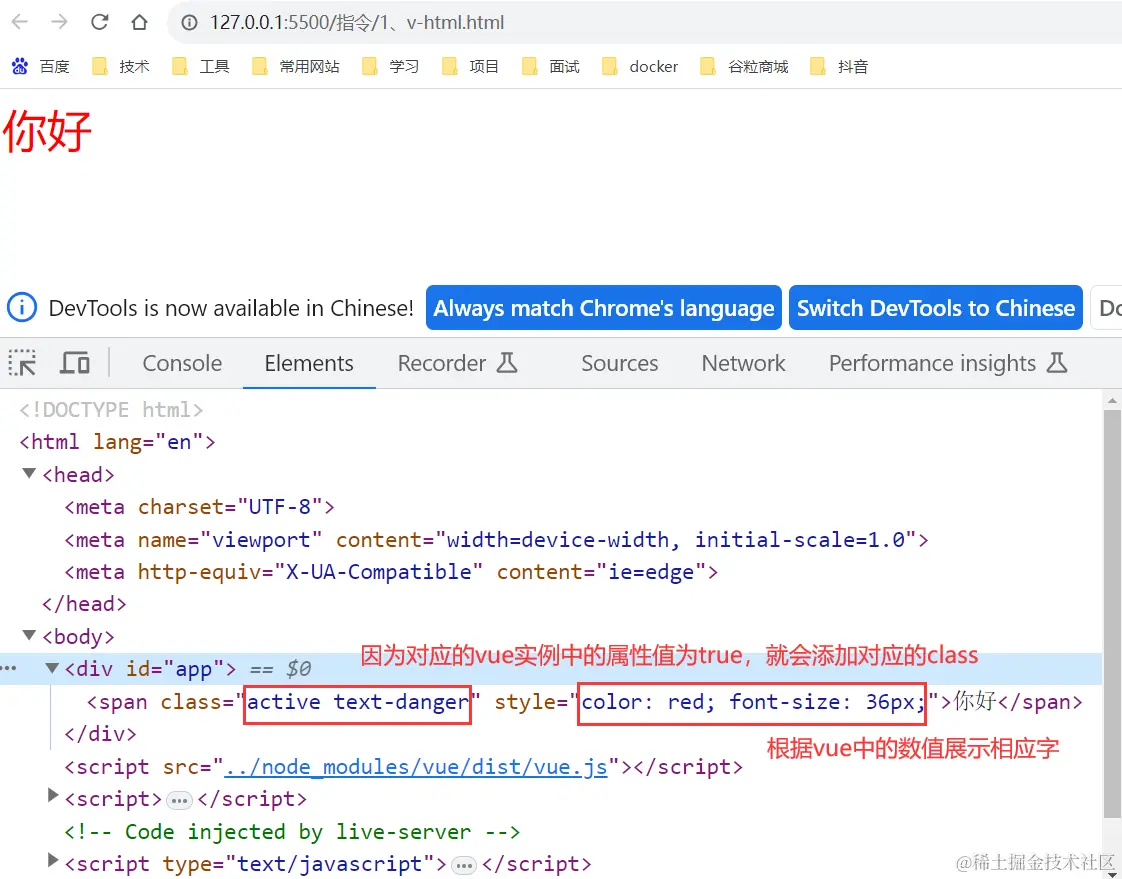Open the vue.js script source link
The width and height of the screenshot is (1122, 879).
[416, 767]
